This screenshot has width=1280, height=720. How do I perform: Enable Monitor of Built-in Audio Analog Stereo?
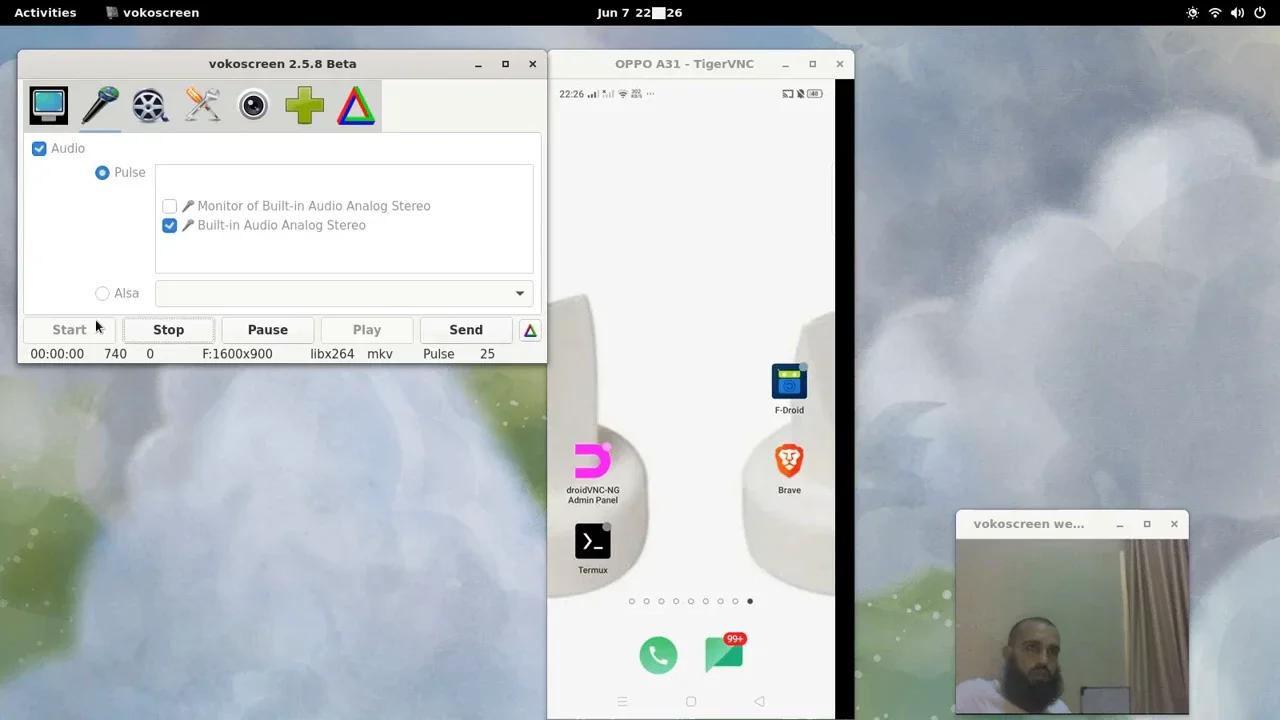(x=169, y=206)
